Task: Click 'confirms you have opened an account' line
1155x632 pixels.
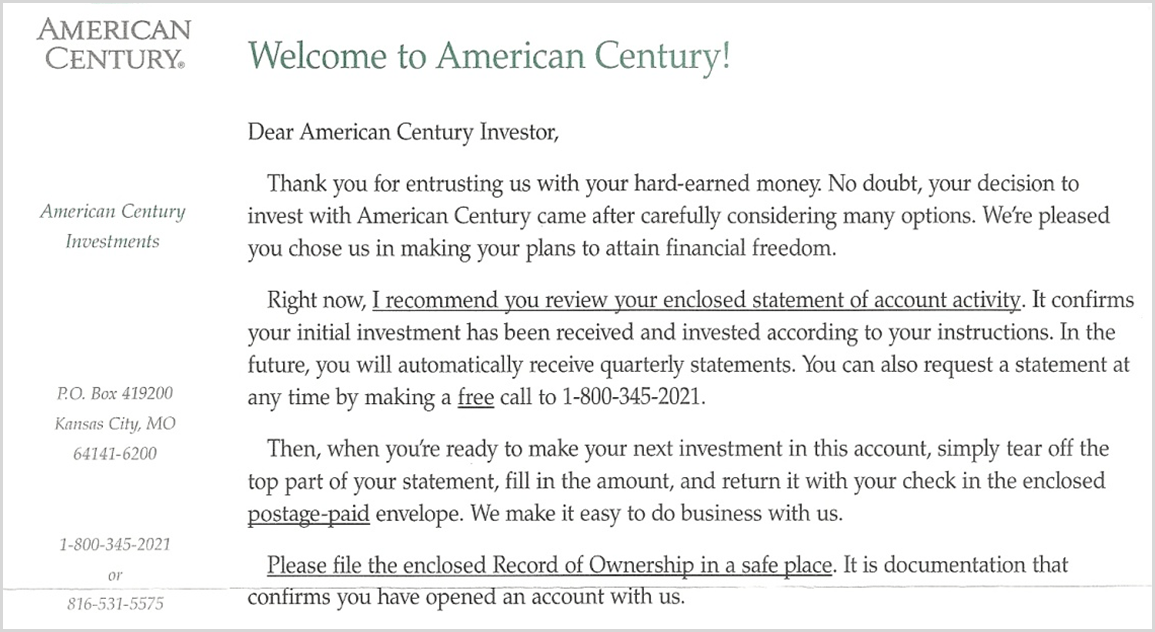Action: [465, 598]
